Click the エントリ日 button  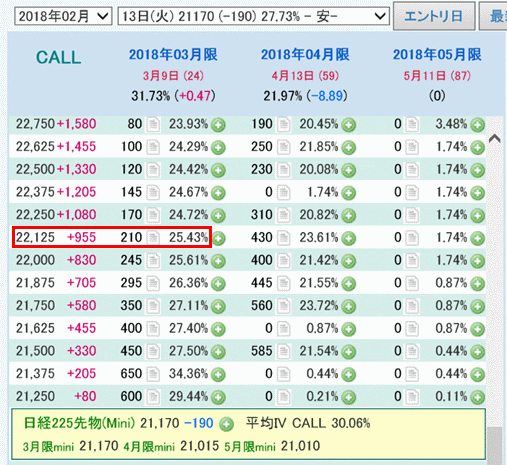click(434, 16)
